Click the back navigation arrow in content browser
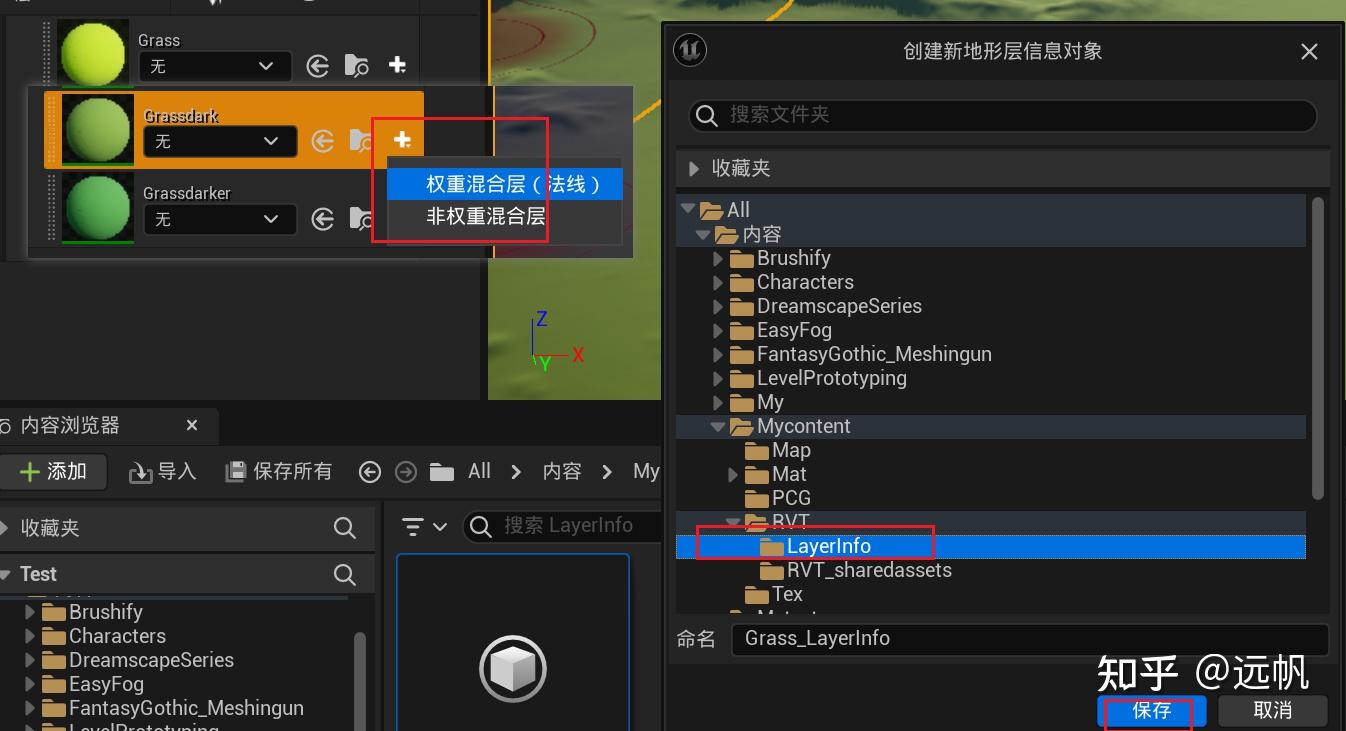The height and width of the screenshot is (731, 1346). pos(370,470)
